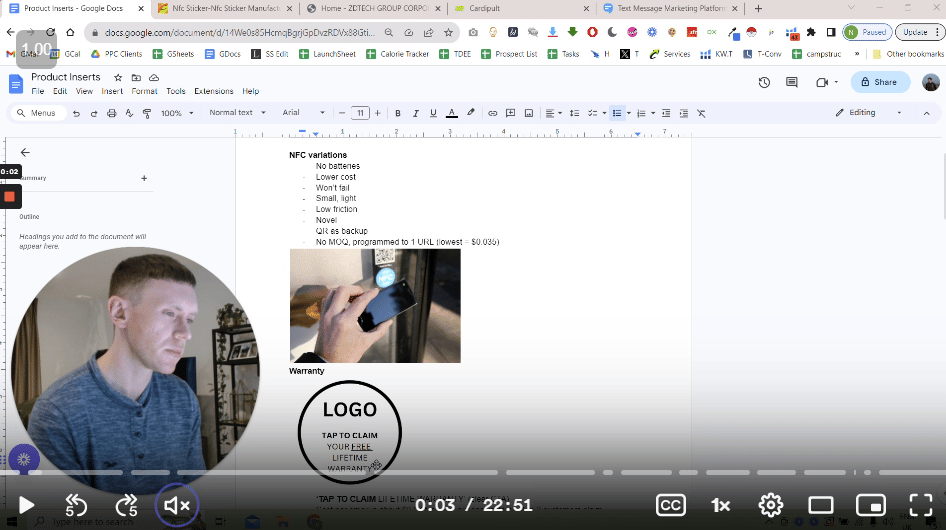
Task: Click the Chrome Update button
Action: 919,32
